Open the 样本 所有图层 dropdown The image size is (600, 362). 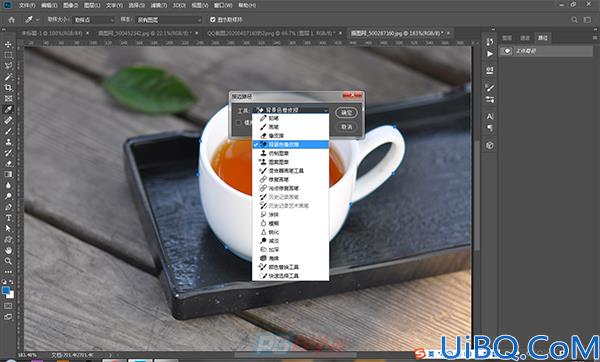point(168,20)
